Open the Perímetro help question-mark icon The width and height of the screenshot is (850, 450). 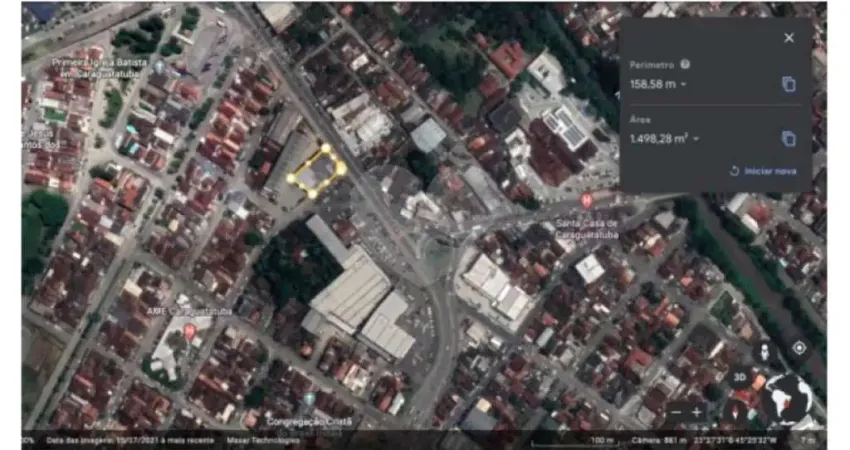[685, 64]
